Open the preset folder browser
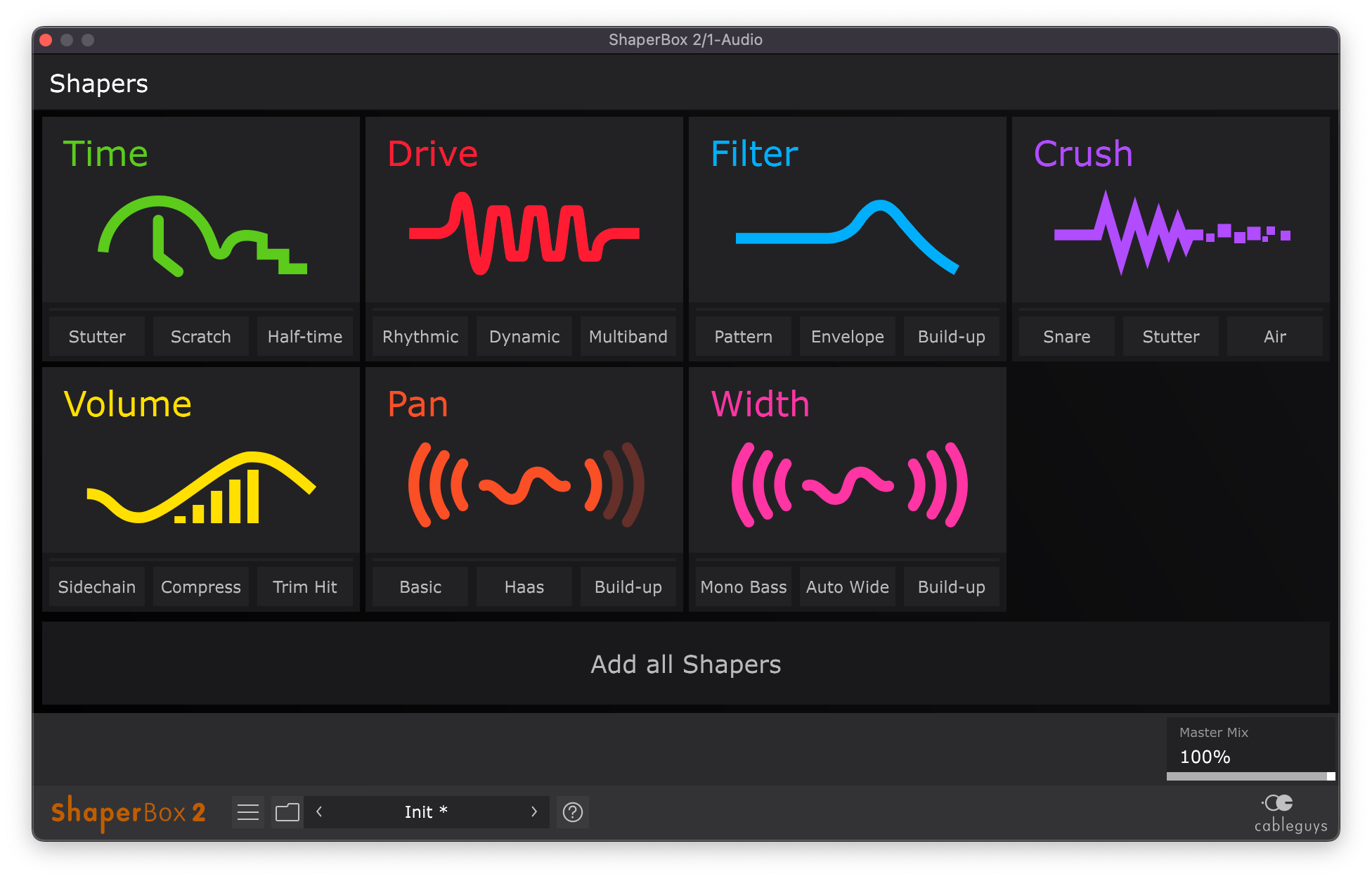 (287, 812)
